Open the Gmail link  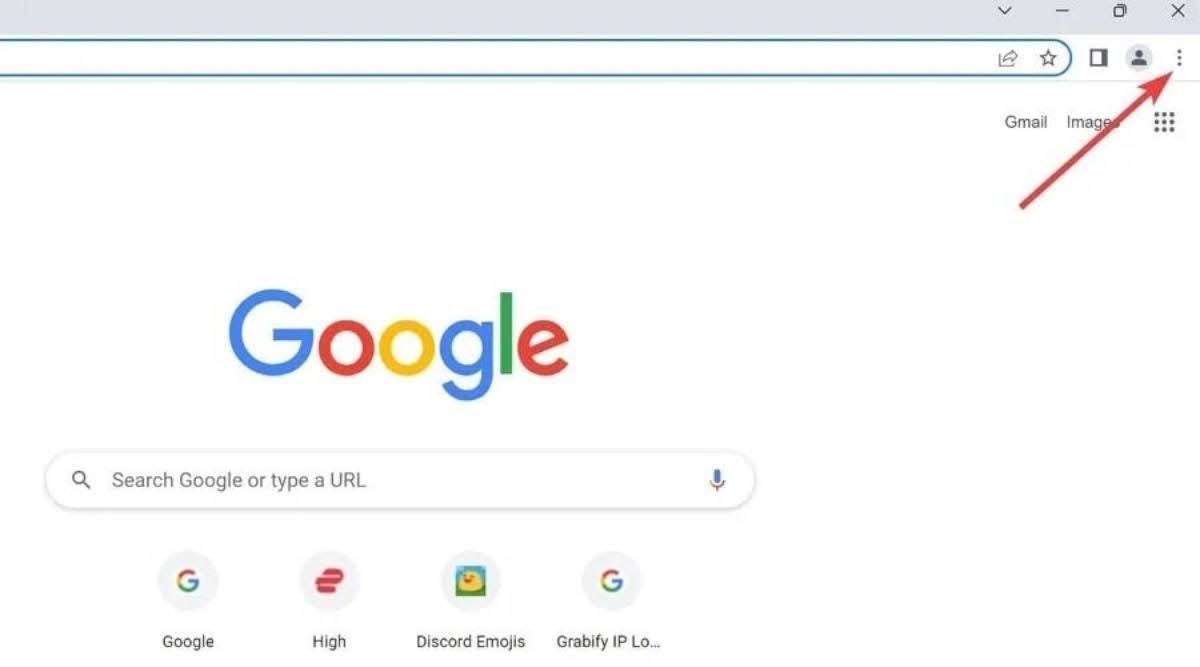tap(1026, 122)
